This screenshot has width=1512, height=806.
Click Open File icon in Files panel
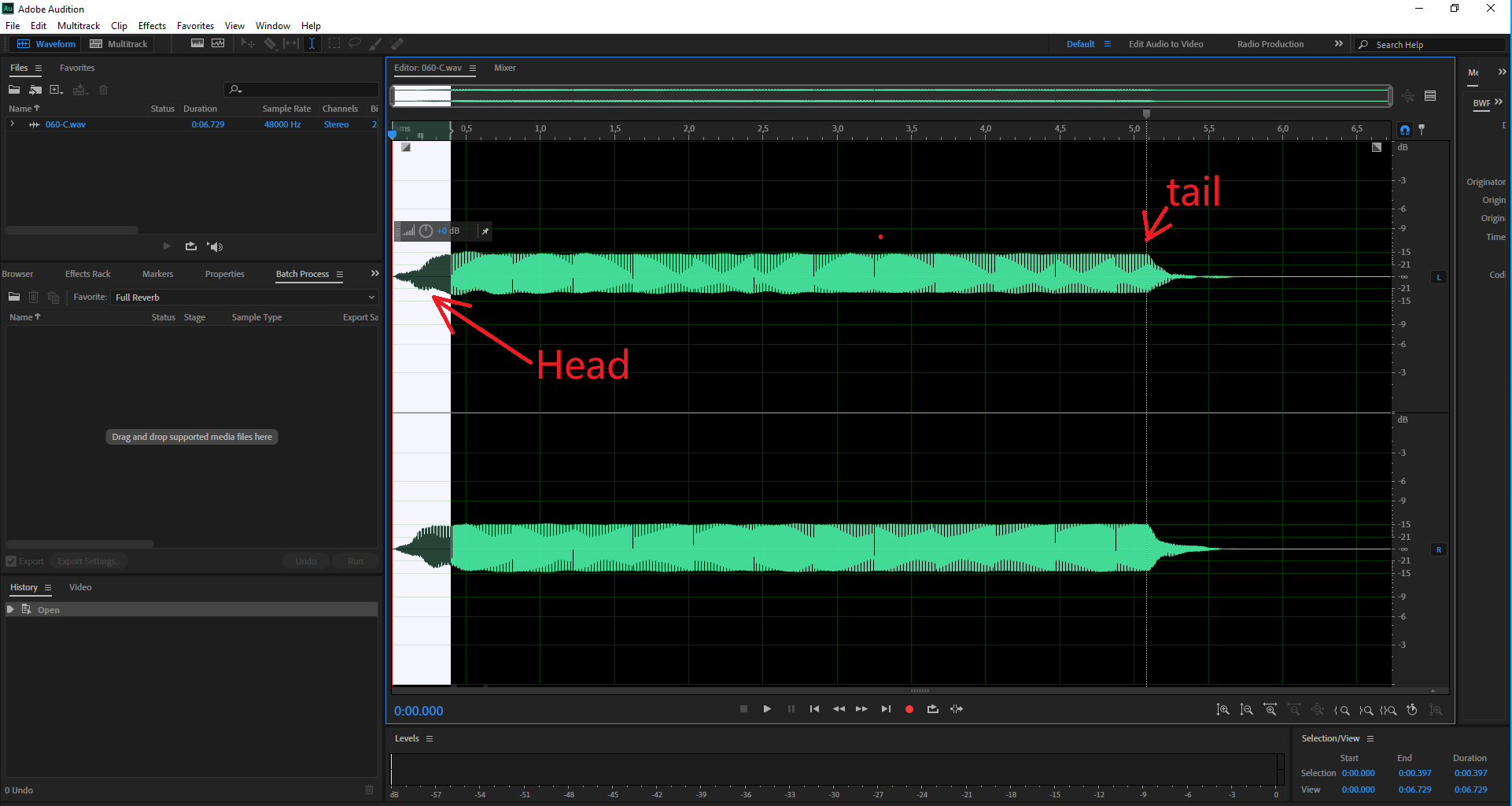[14, 90]
